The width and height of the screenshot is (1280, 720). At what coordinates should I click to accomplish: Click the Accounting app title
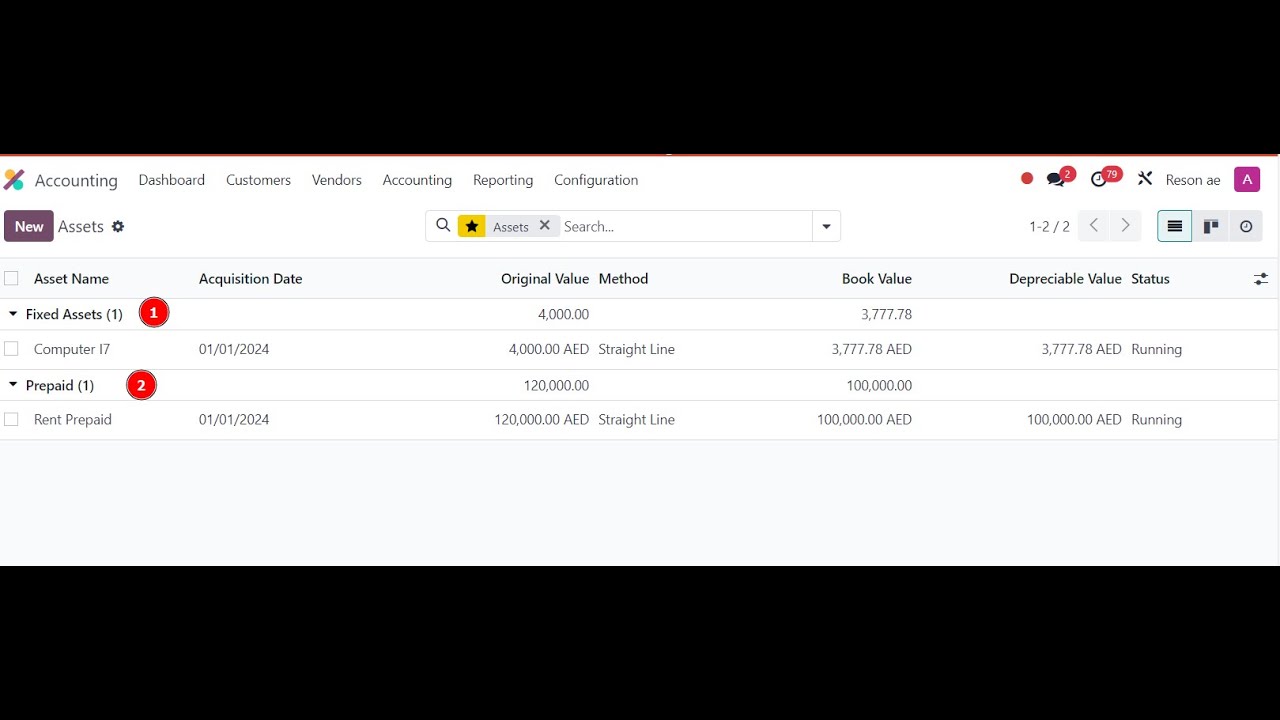pyautogui.click(x=76, y=180)
